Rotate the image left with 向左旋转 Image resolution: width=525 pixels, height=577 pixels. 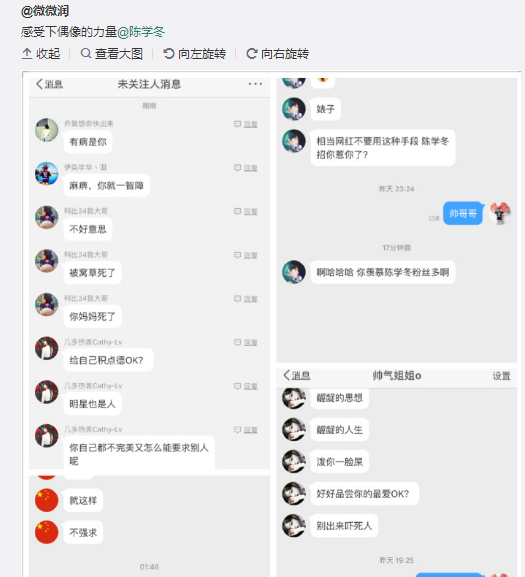(195, 54)
